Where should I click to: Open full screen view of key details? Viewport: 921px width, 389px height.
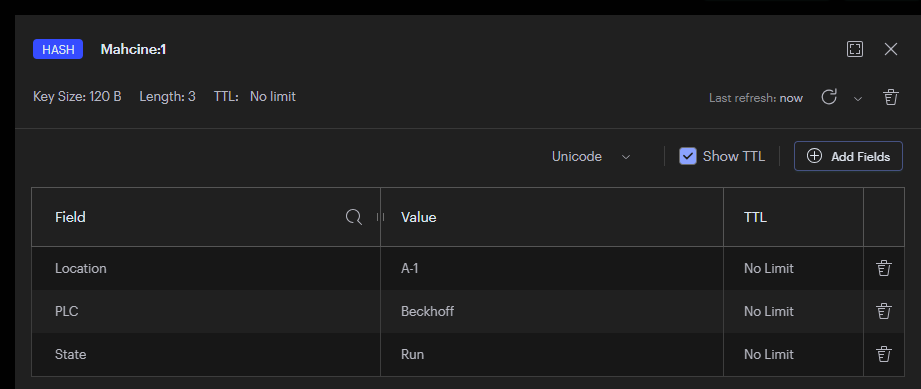(x=855, y=49)
